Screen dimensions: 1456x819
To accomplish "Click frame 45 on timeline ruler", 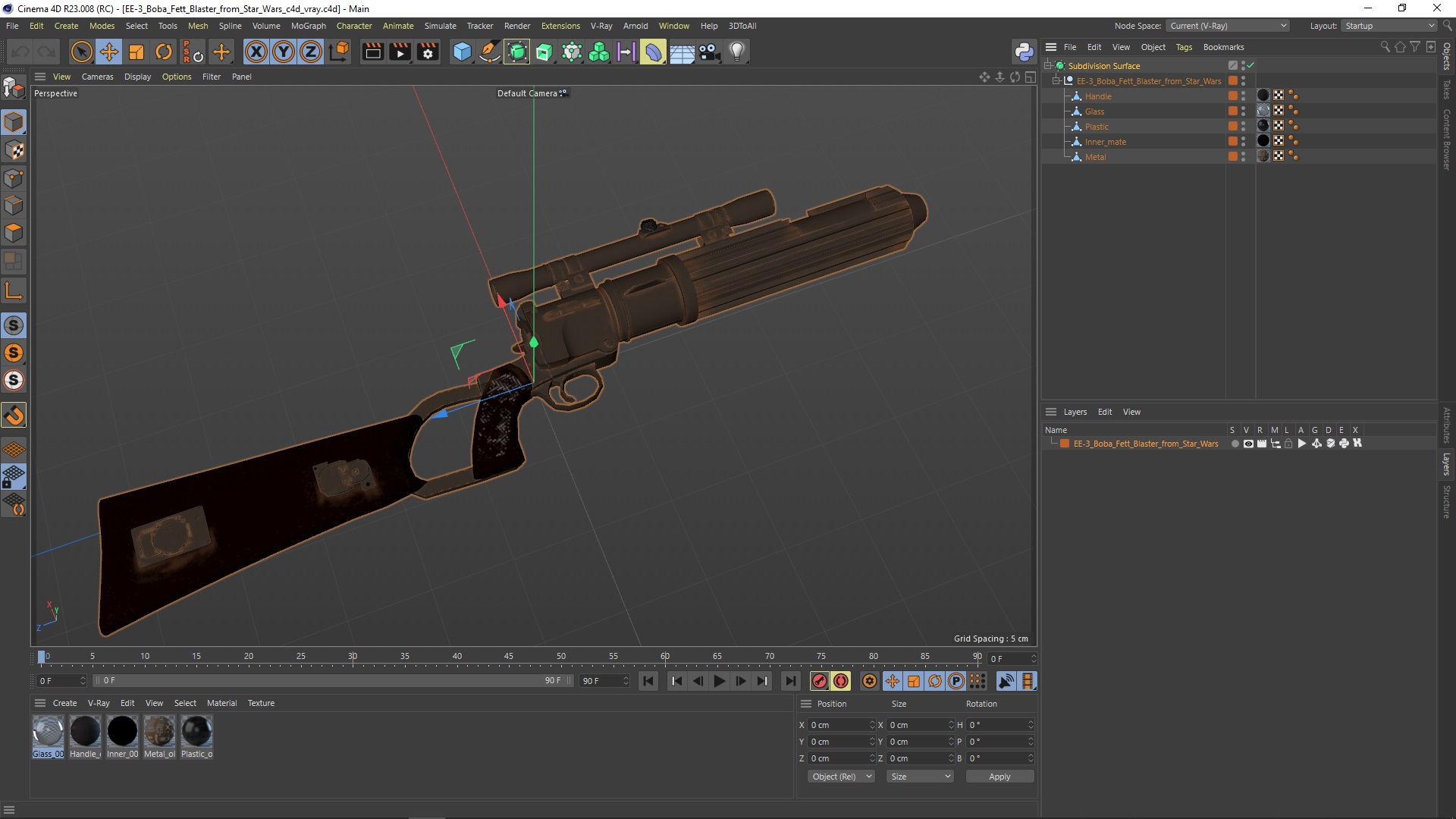I will click(508, 657).
